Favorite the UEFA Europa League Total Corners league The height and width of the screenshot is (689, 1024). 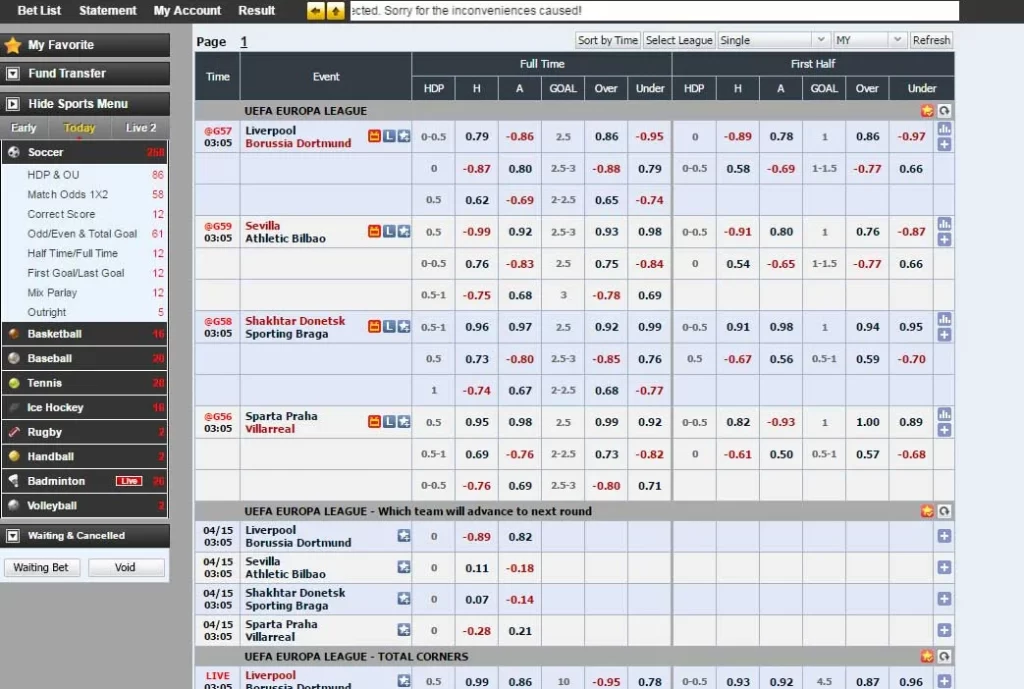[x=927, y=657]
